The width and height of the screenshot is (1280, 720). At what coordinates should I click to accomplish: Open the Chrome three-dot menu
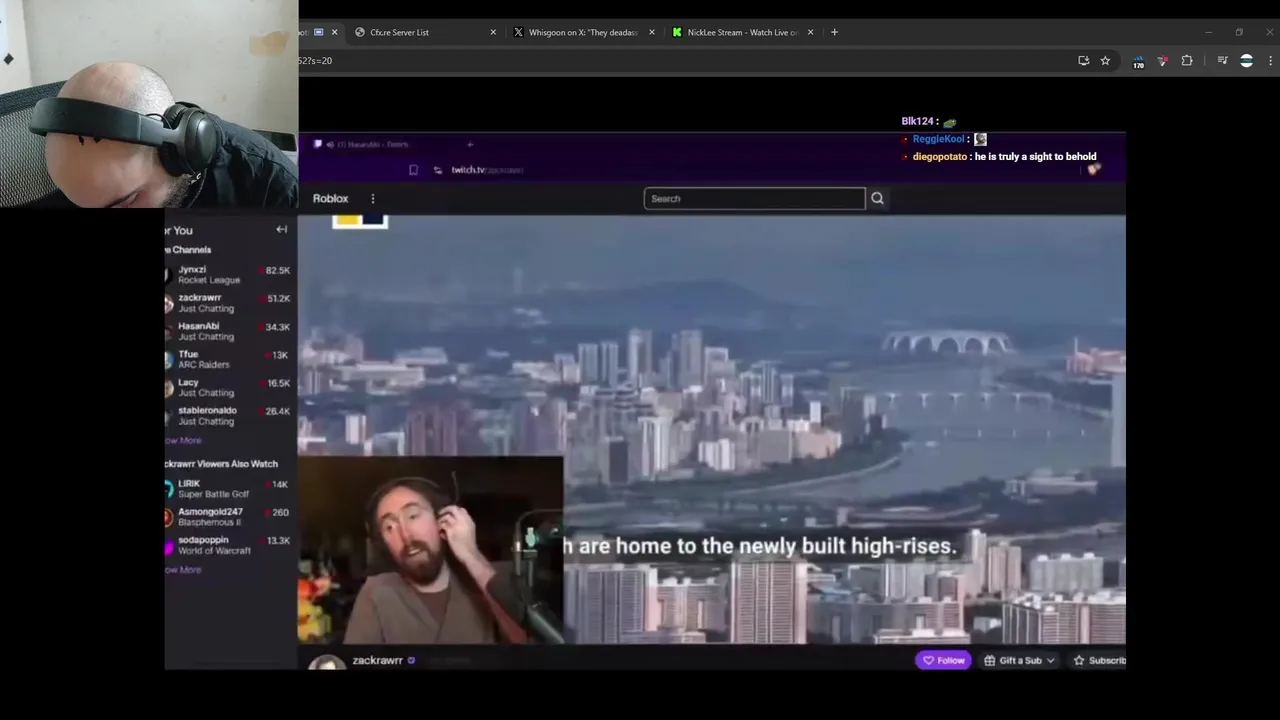coord(1270,60)
